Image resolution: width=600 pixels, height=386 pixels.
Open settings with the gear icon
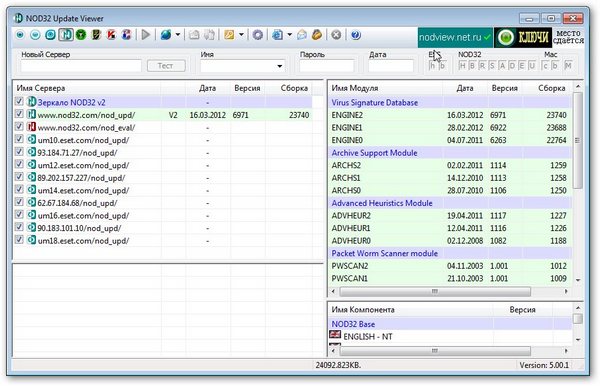tap(258, 35)
